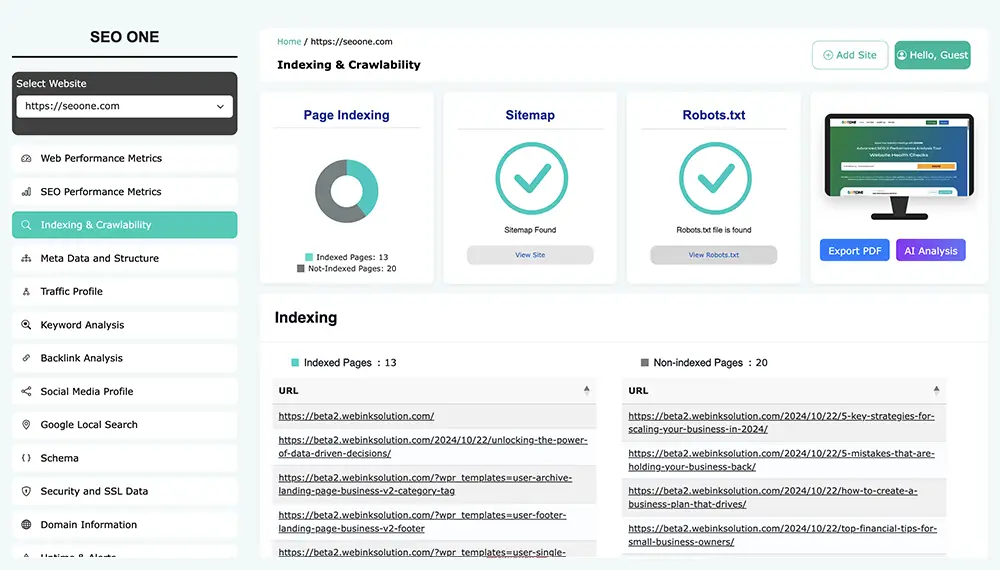1000x570 pixels.
Task: Click the Add Site button
Action: 849,55
